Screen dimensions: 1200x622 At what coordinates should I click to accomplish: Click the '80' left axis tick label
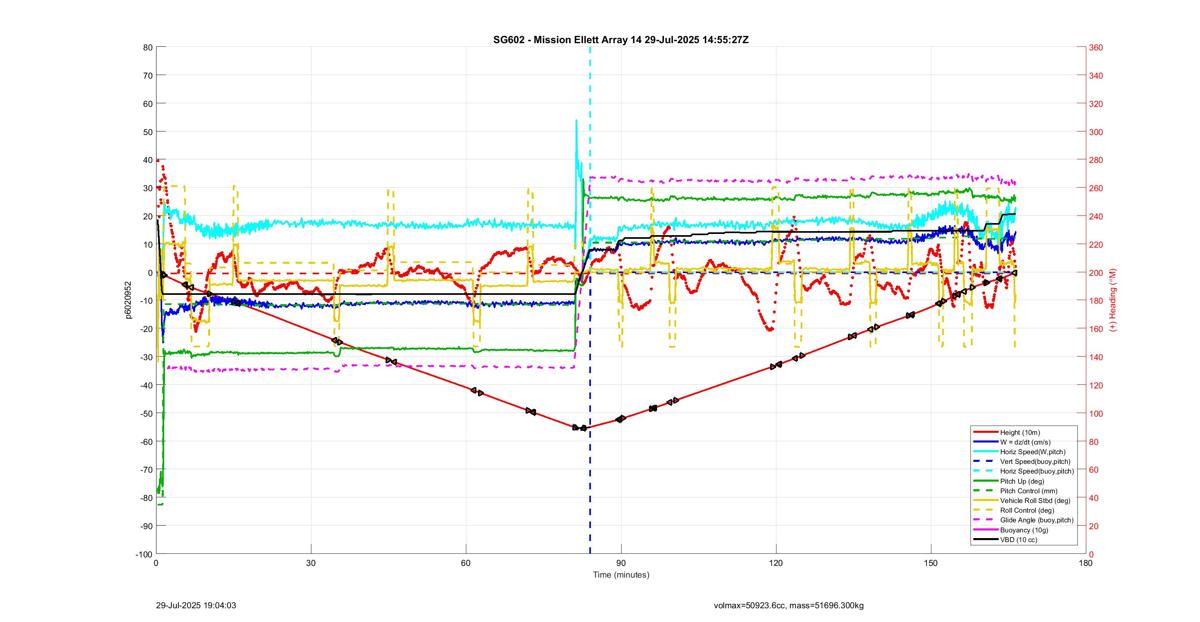tap(148, 47)
